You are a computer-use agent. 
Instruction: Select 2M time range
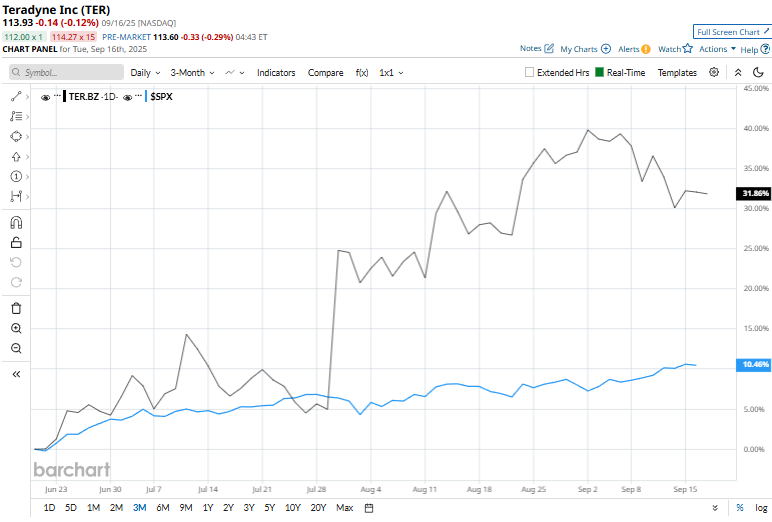pos(116,508)
